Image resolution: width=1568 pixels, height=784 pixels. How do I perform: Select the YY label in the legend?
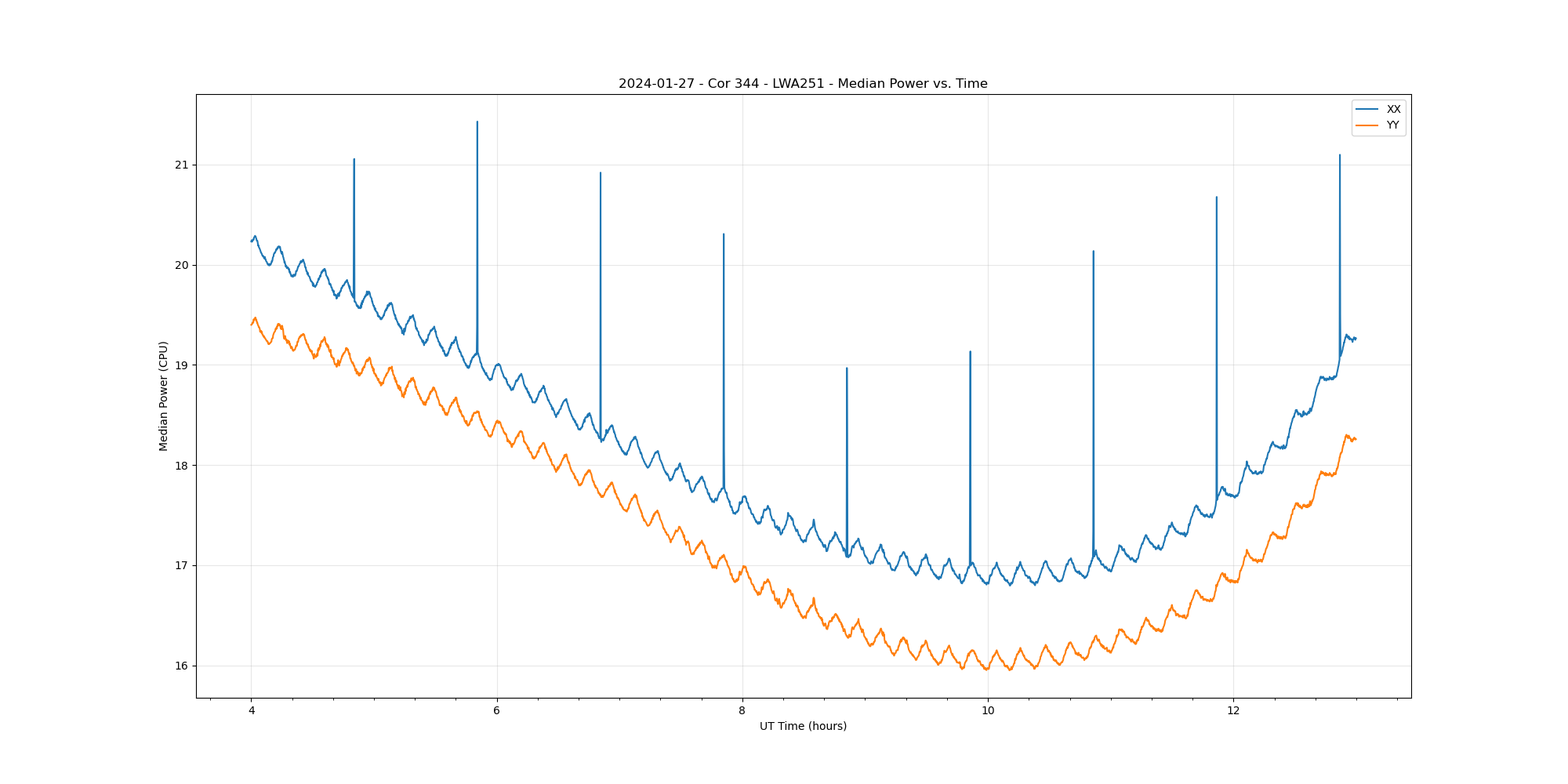(1392, 125)
